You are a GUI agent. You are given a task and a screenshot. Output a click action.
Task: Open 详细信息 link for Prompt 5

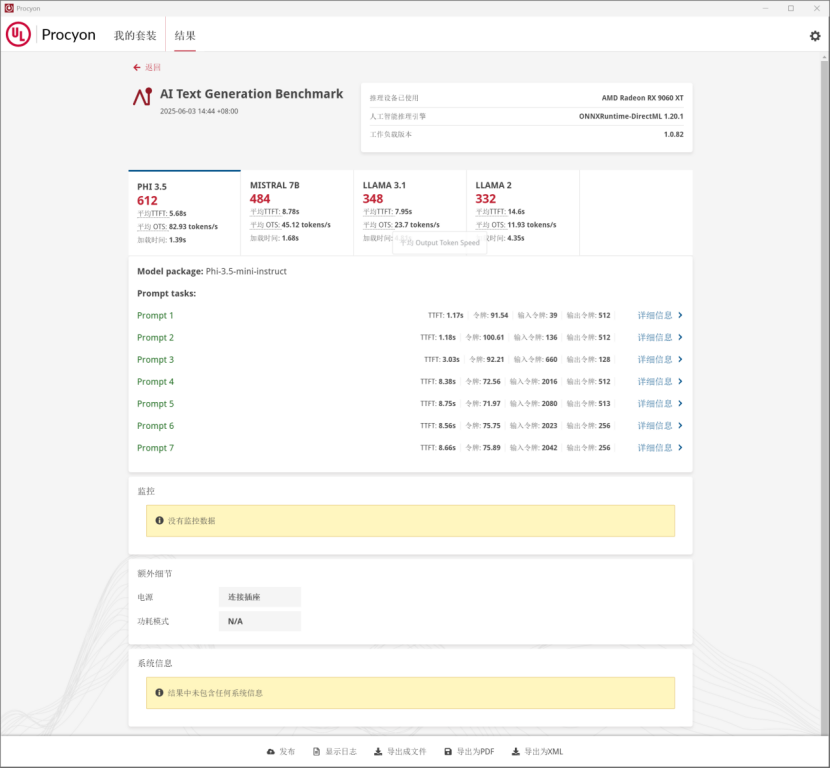[655, 404]
